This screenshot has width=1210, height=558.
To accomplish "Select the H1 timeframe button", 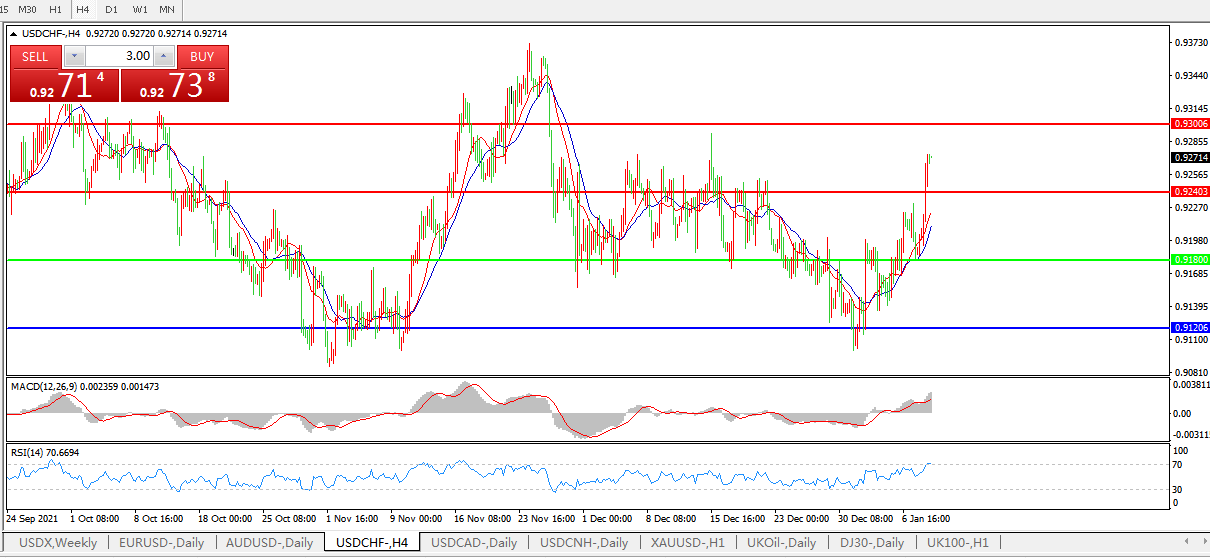I will [x=55, y=9].
